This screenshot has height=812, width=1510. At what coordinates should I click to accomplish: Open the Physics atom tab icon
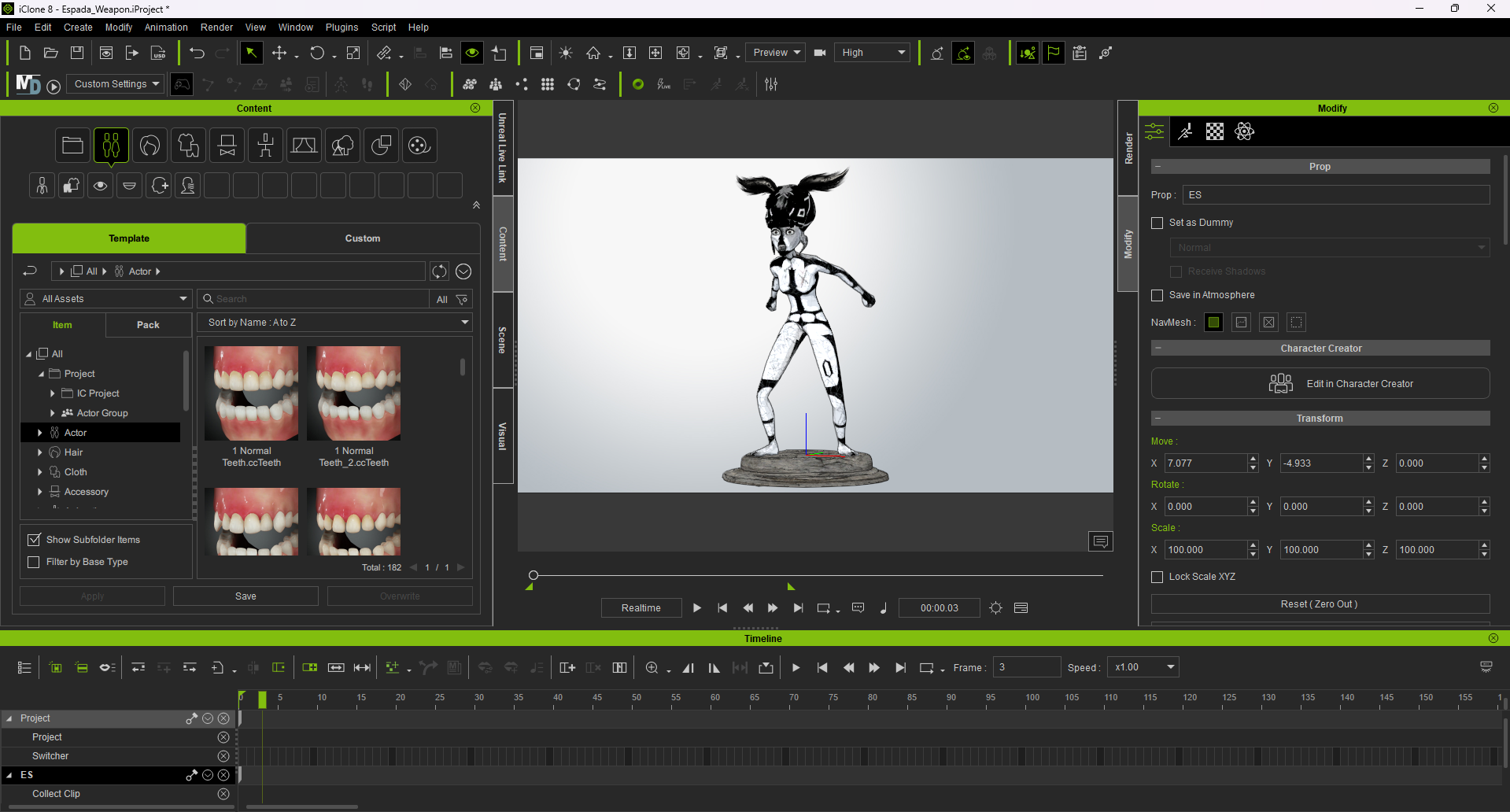click(x=1245, y=131)
